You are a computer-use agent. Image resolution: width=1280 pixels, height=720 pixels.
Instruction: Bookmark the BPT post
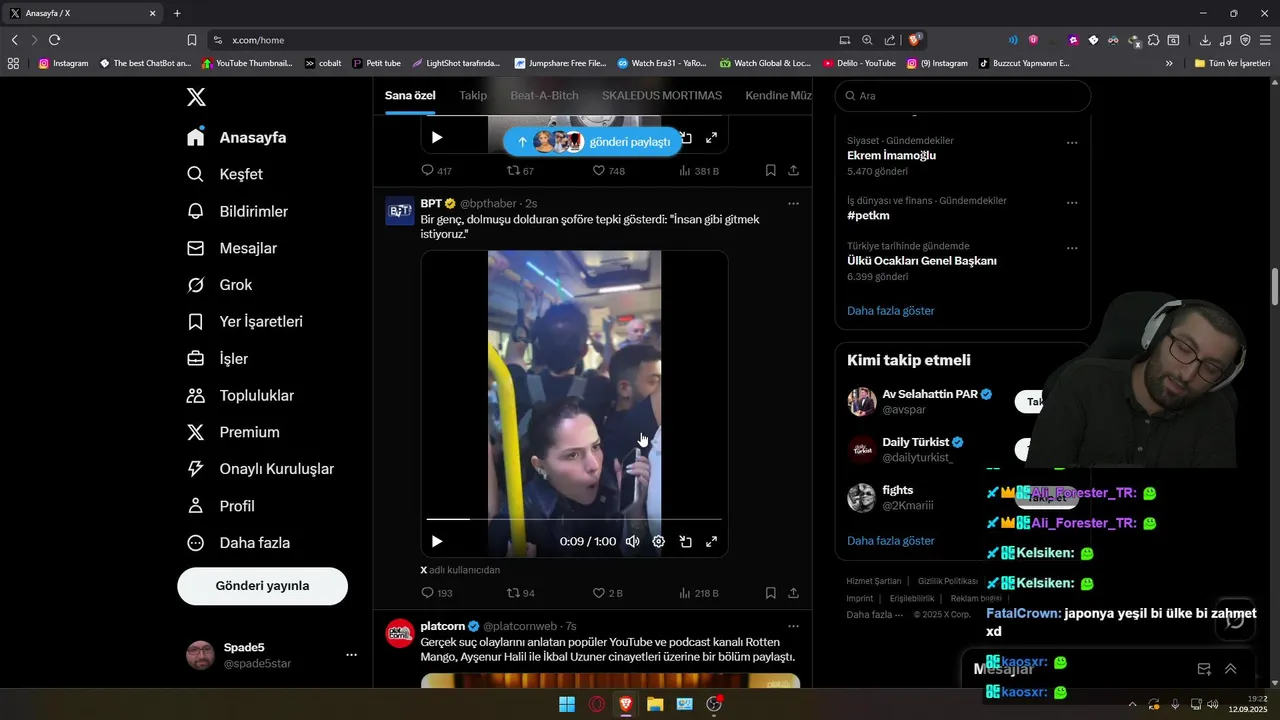point(771,593)
